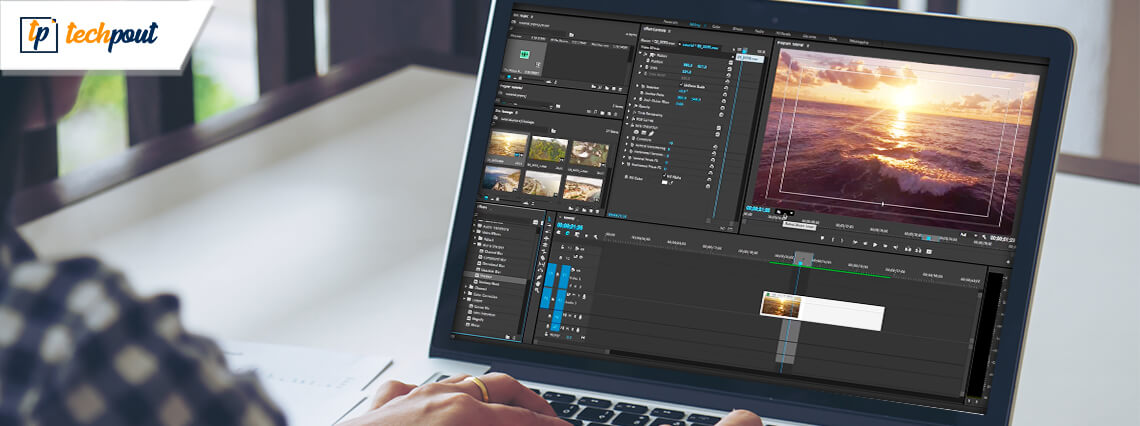The width and height of the screenshot is (1140, 426).
Task: Toggle Snap in the timeline header
Action: point(568,233)
